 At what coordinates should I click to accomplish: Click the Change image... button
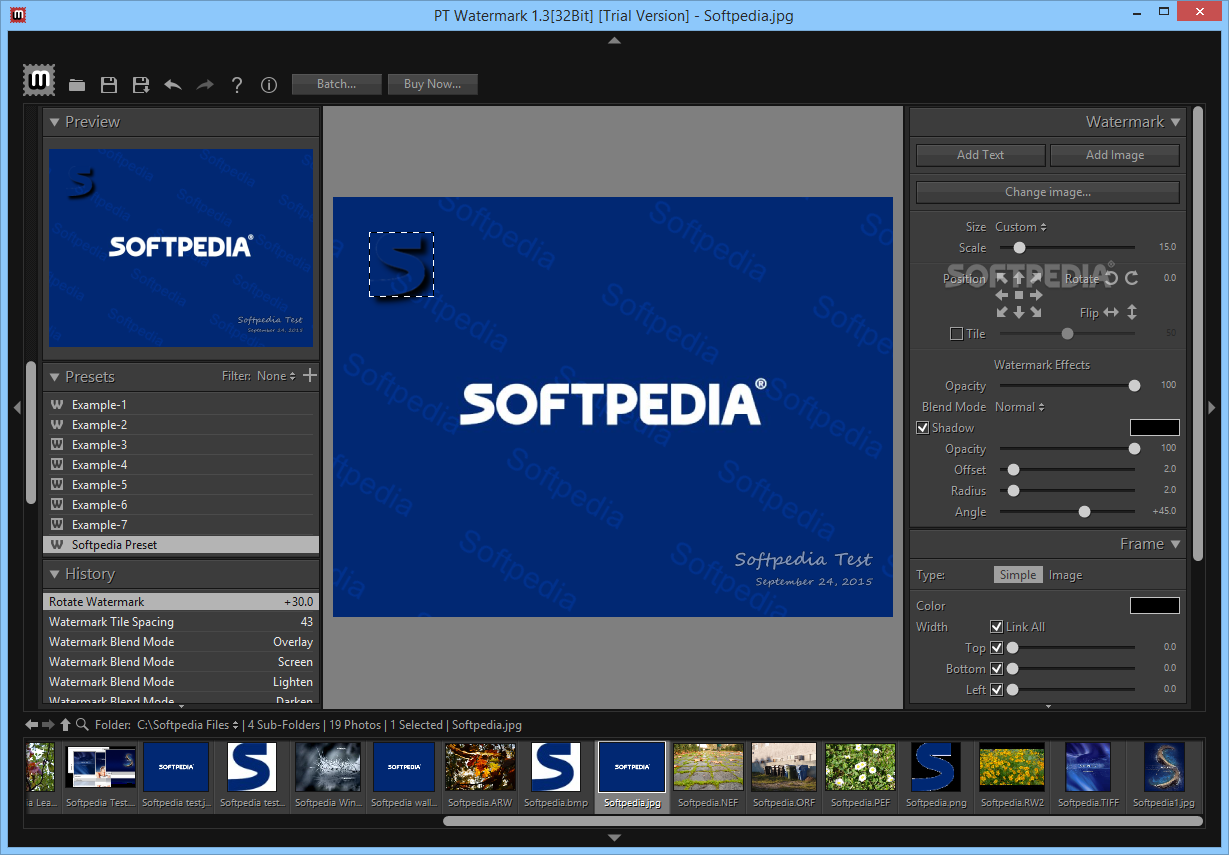1048,192
